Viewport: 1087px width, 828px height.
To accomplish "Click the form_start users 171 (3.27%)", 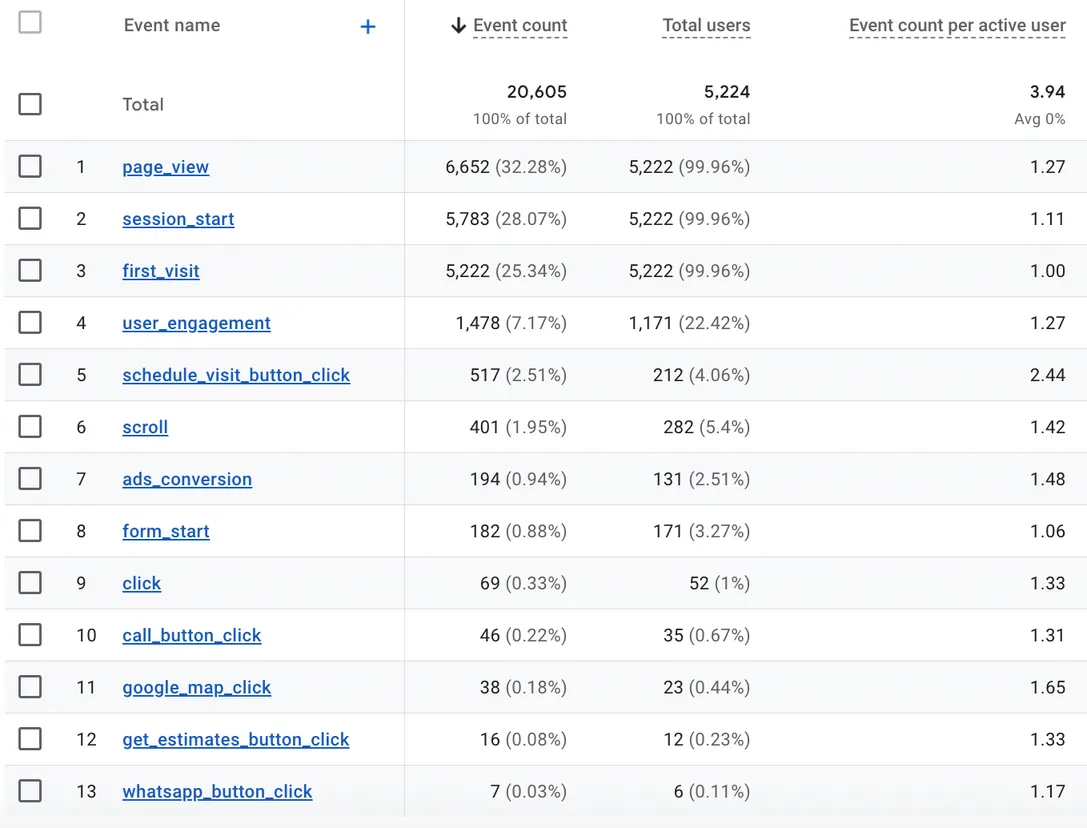I will pos(702,531).
